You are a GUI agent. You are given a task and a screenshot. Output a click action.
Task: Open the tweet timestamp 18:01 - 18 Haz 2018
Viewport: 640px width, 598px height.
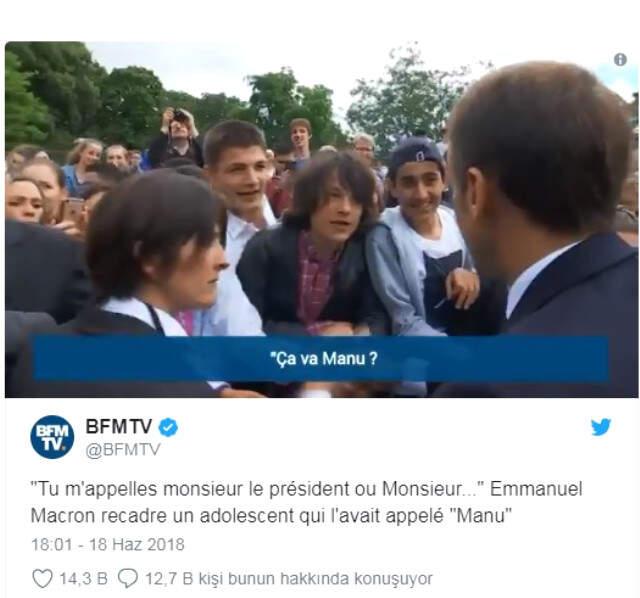coord(108,545)
